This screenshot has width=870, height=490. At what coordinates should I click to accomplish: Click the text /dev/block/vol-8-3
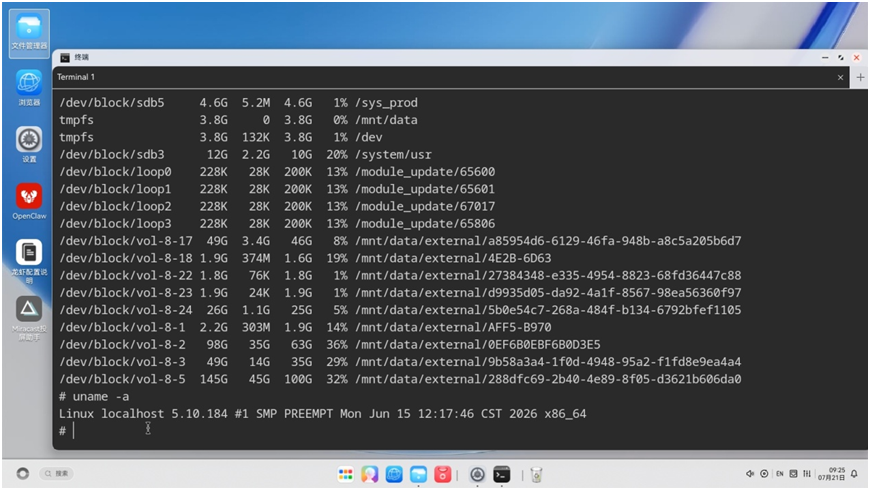tap(122, 361)
